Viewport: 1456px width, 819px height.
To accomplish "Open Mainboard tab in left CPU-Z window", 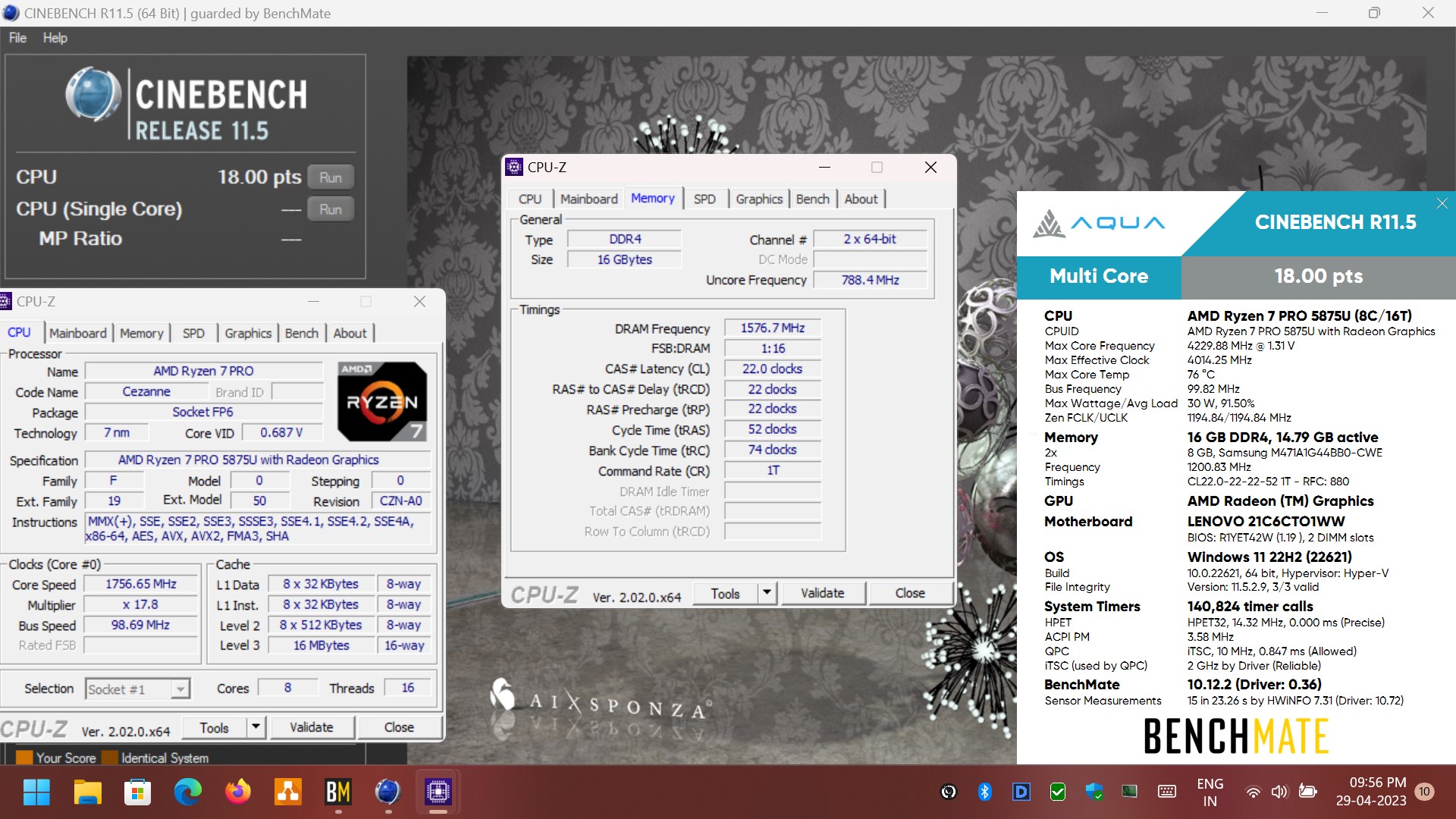I will (x=78, y=333).
